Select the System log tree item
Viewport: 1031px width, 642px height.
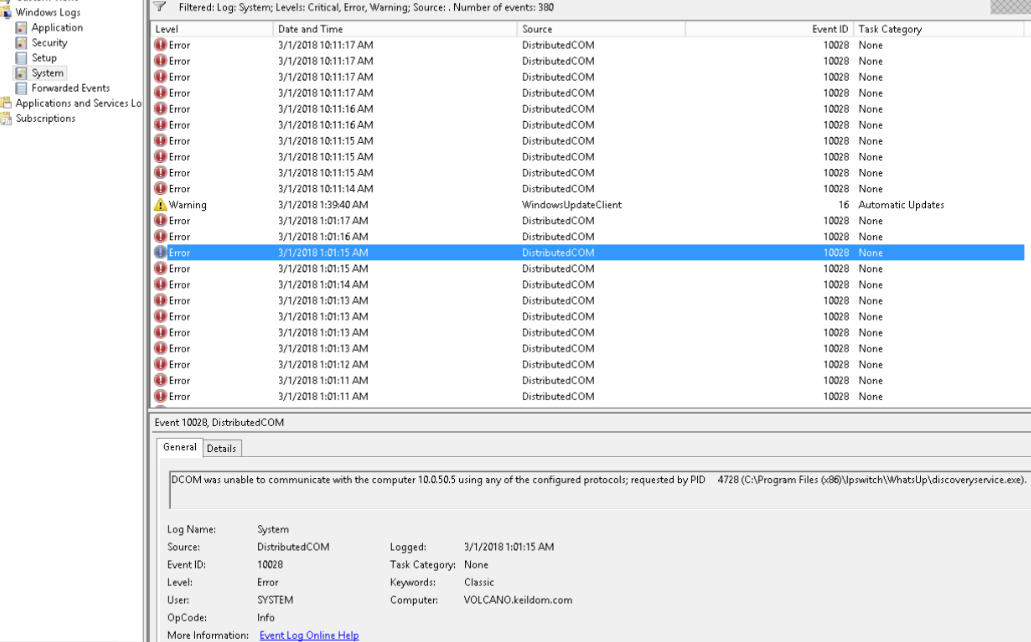pyautogui.click(x=47, y=73)
